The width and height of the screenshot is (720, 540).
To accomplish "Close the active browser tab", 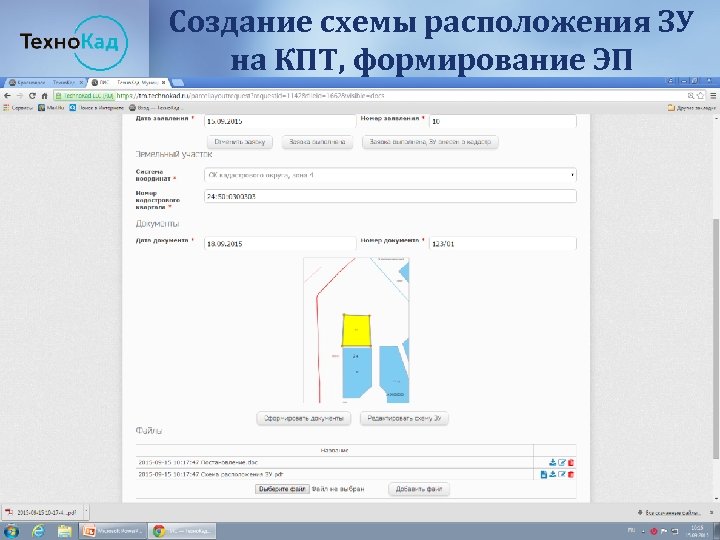I will [x=163, y=83].
